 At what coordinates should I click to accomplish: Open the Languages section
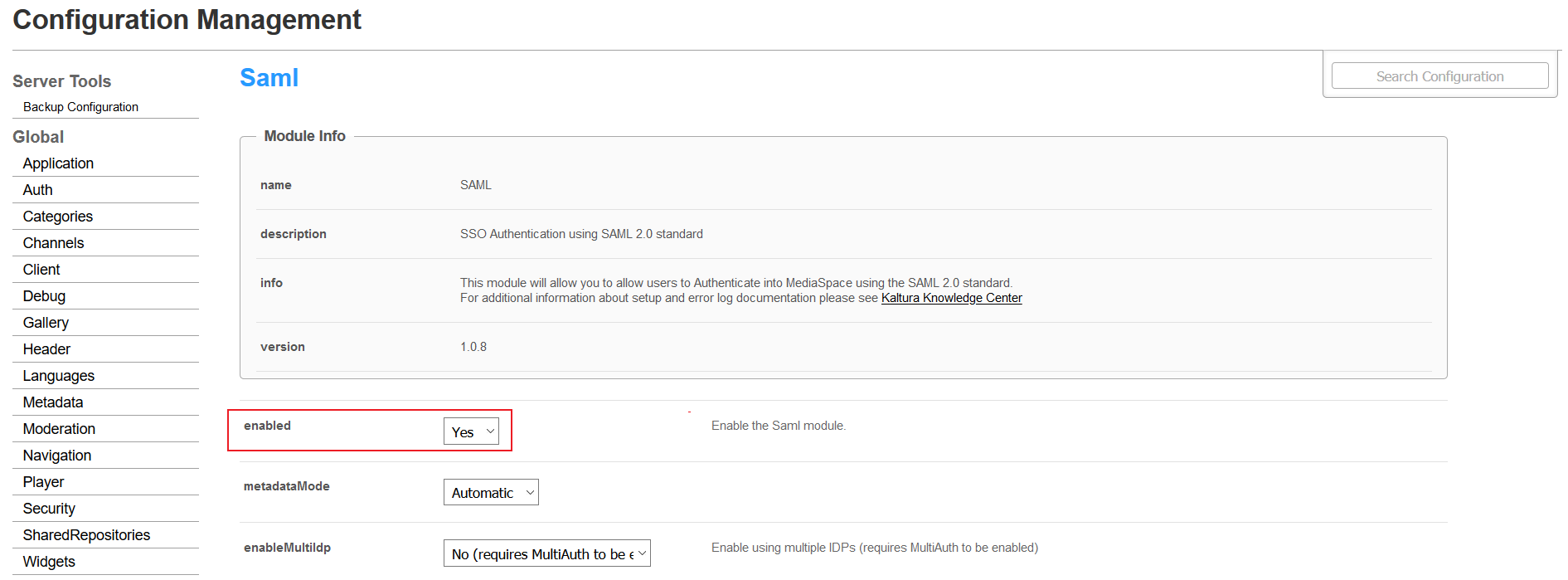tap(58, 376)
